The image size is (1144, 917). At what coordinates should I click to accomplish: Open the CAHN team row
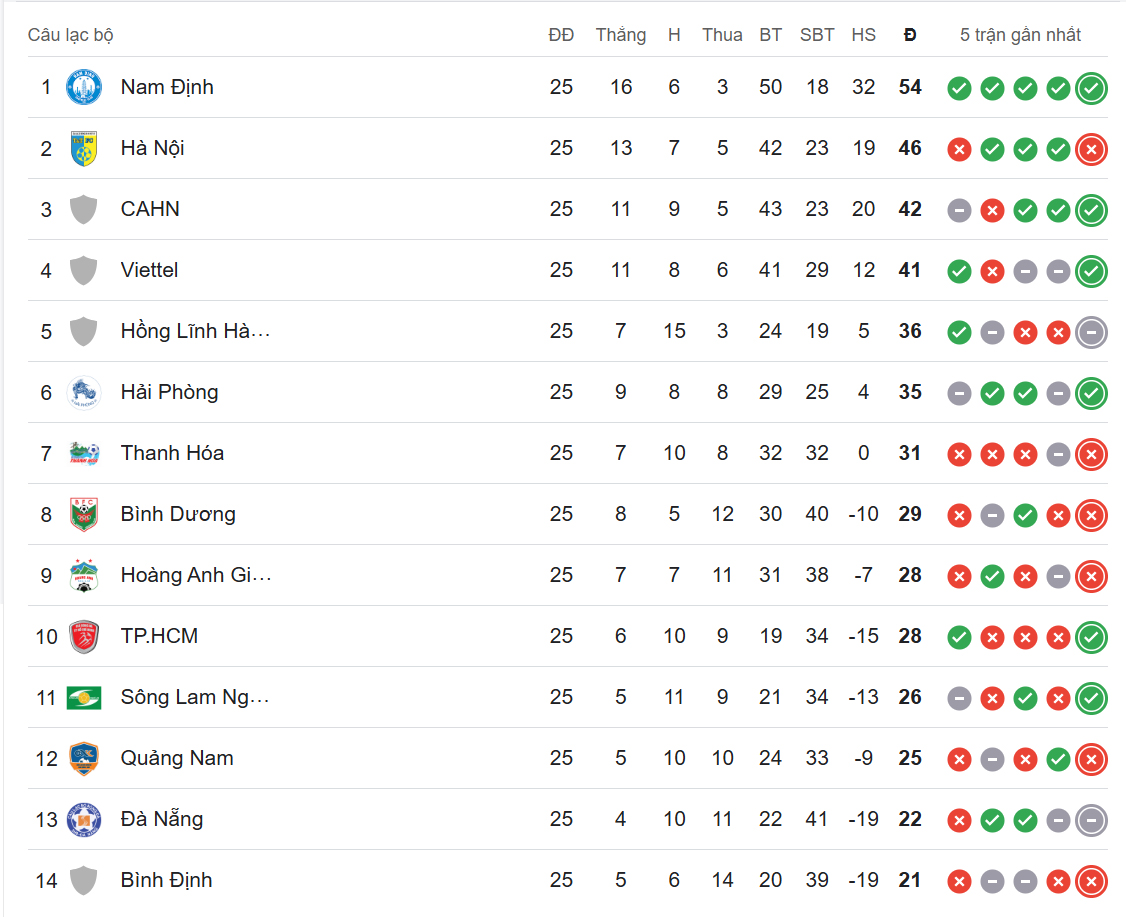[568, 209]
